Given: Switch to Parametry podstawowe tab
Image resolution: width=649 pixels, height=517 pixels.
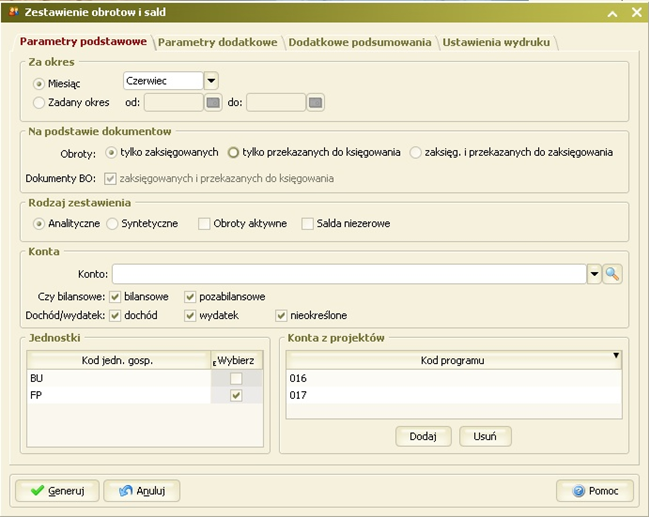Looking at the screenshot, I should (83, 41).
